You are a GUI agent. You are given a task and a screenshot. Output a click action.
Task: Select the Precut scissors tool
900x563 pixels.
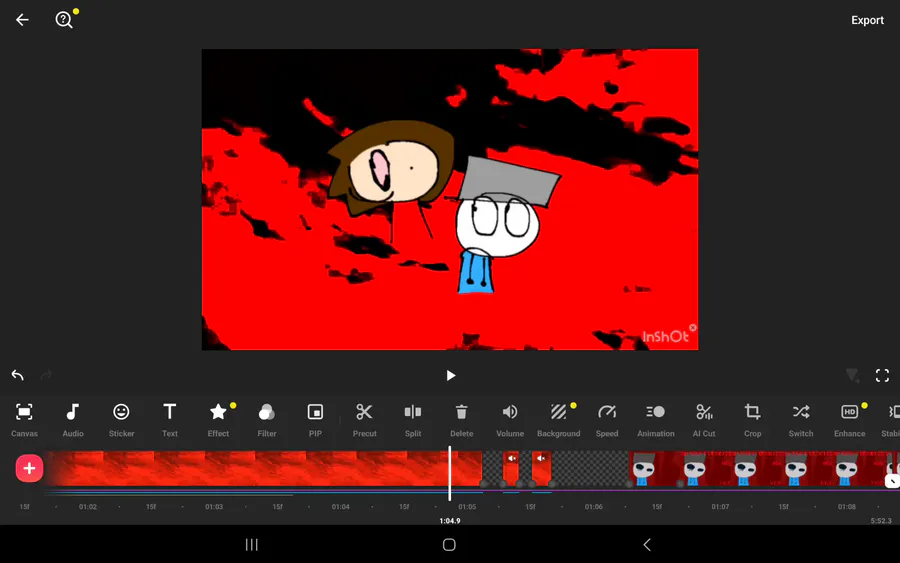[364, 420]
